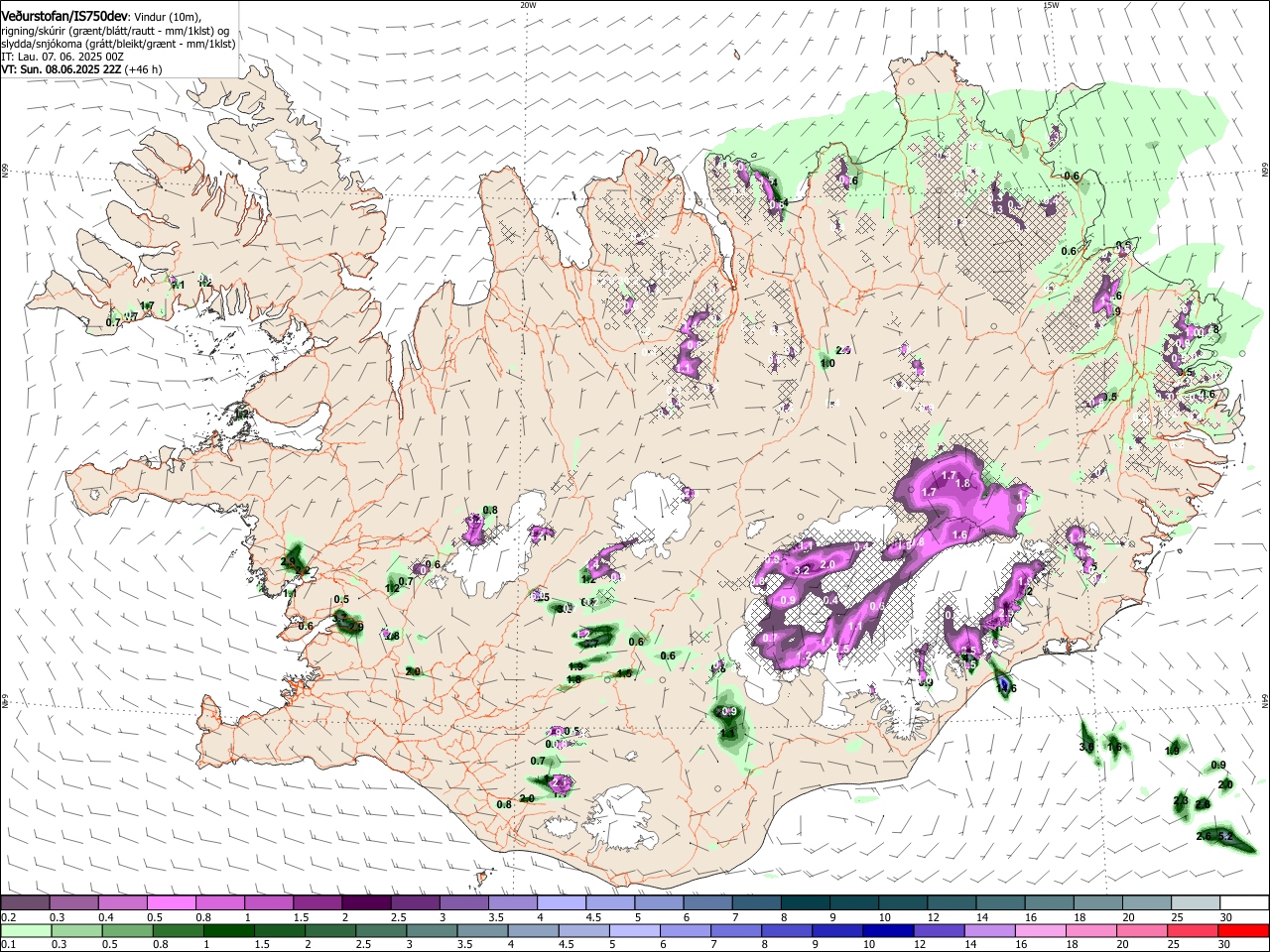Pick the dark mauve 0.2 snow legend swatch
Image resolution: width=1270 pixels, height=952 pixels.
[25, 903]
